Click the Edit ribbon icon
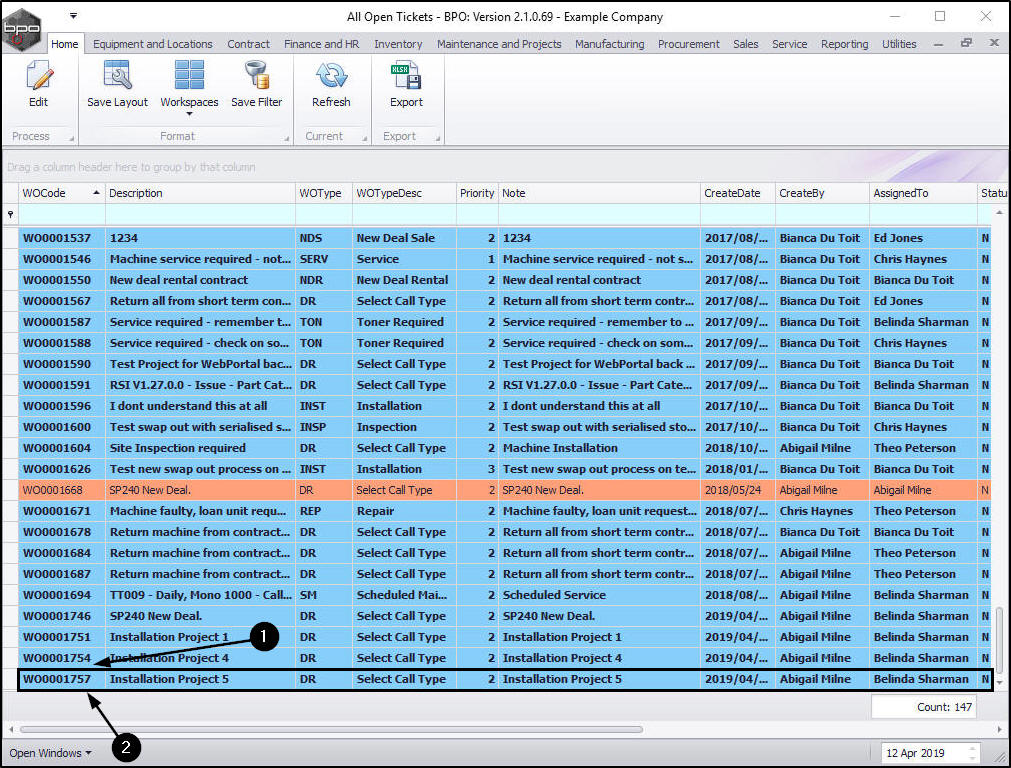Image resolution: width=1011 pixels, height=768 pixels. [38, 85]
